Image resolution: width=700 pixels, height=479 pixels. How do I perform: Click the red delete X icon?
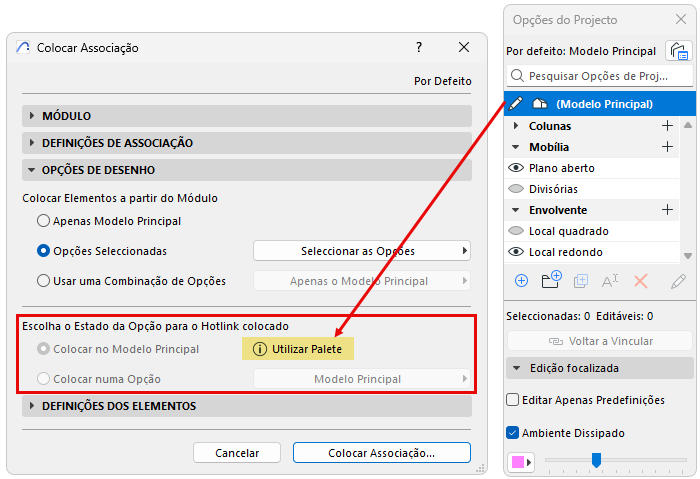(642, 281)
